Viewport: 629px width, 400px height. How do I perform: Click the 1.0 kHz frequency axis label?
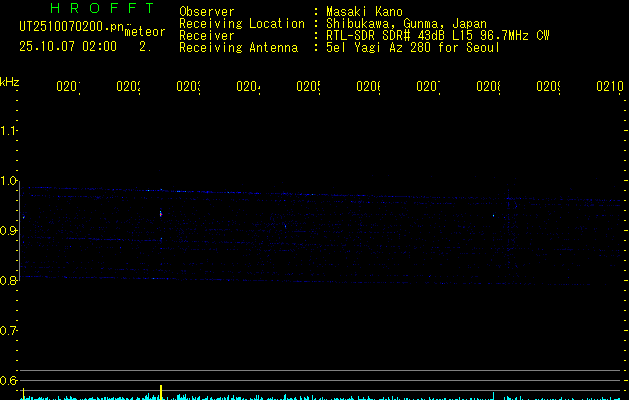[9, 181]
